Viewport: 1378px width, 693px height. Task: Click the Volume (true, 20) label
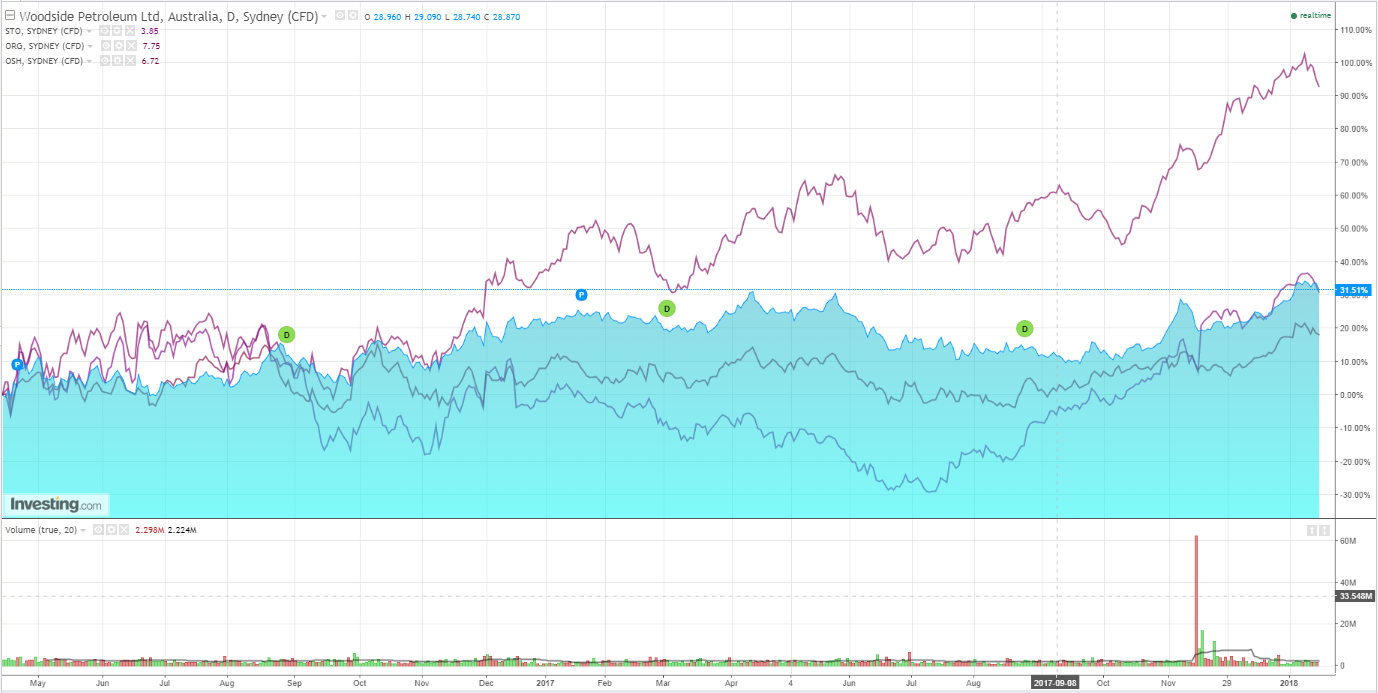[x=41, y=530]
